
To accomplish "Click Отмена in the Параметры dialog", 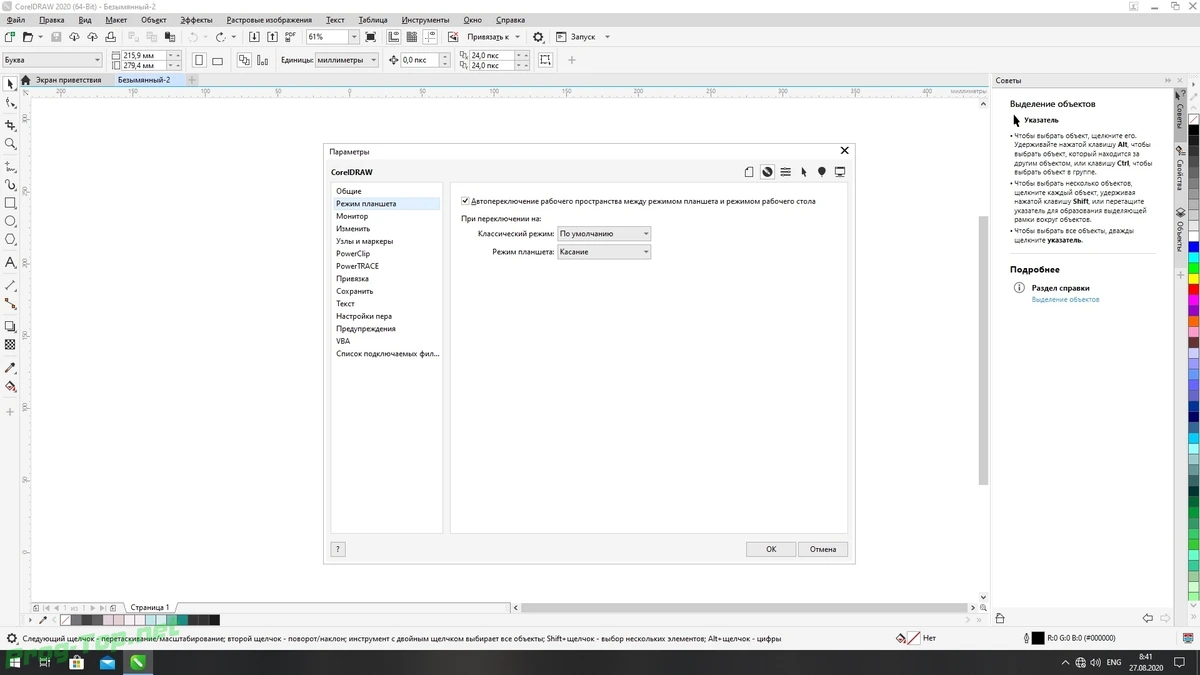I will 823,549.
